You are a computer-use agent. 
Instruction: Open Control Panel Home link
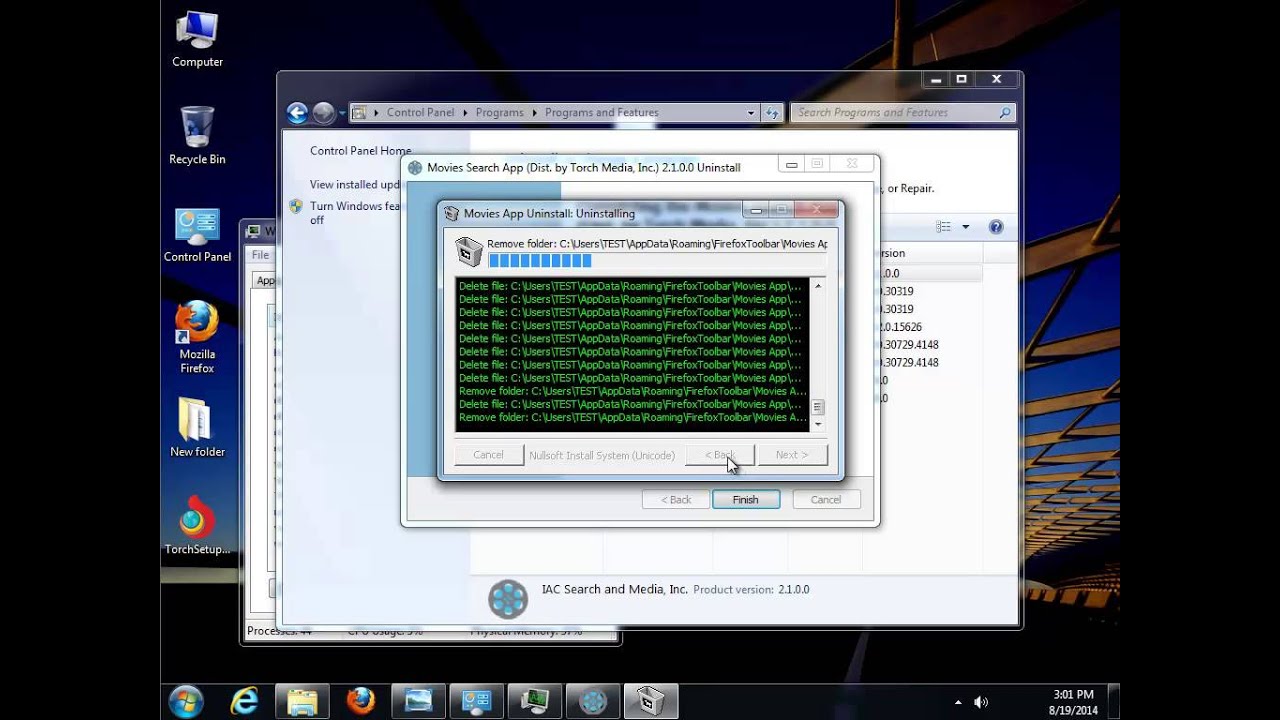[360, 151]
